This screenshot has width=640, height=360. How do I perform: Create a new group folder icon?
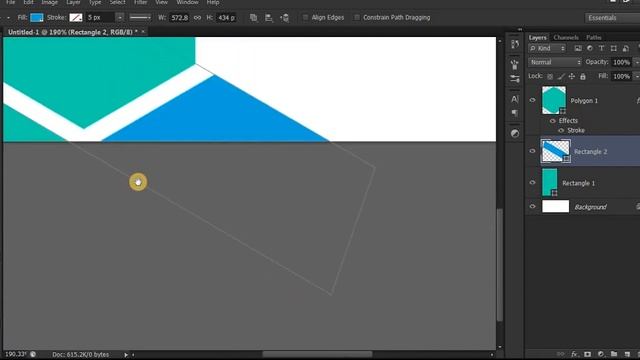[x=614, y=354]
